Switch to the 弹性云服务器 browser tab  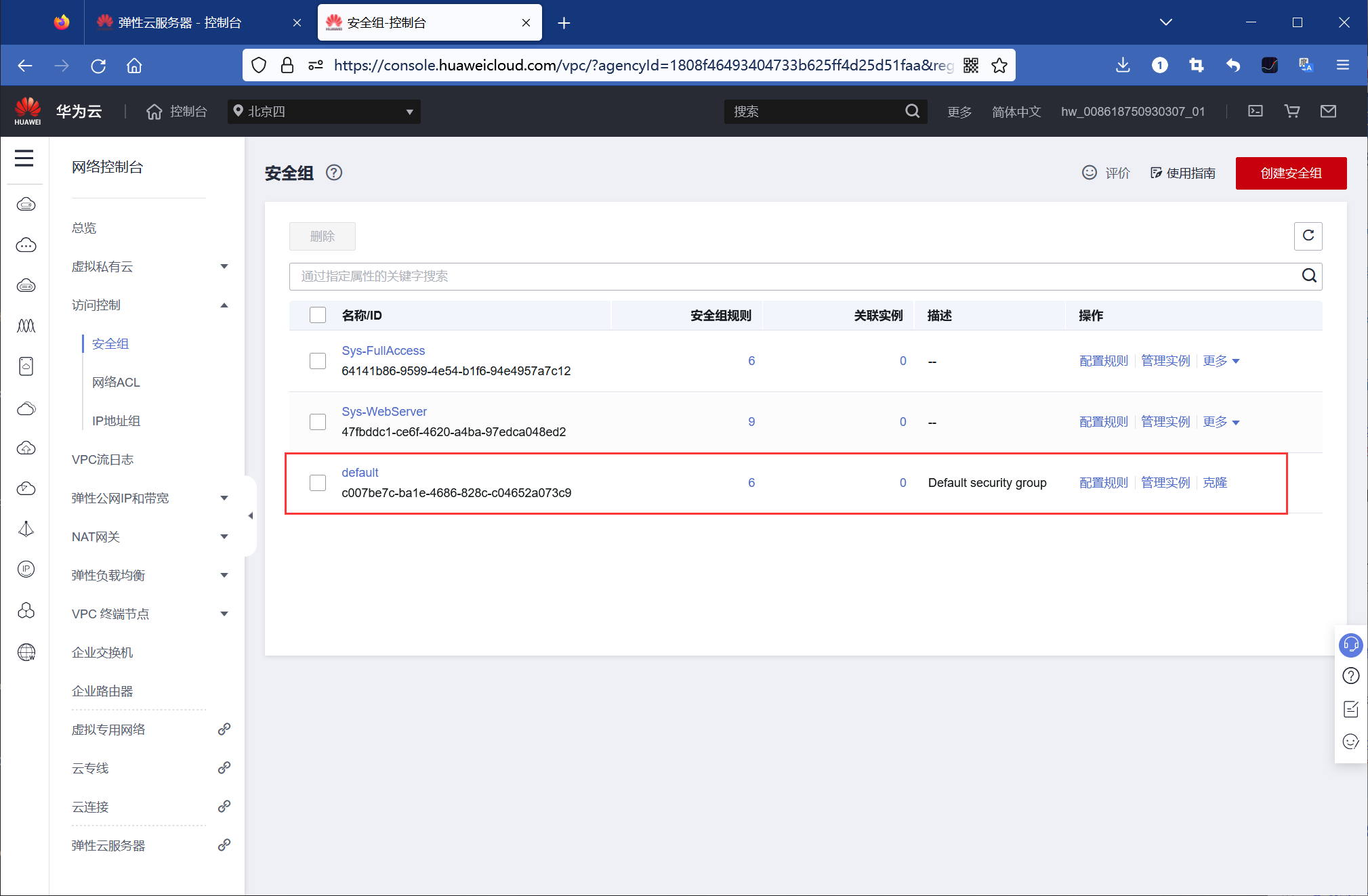[180, 23]
